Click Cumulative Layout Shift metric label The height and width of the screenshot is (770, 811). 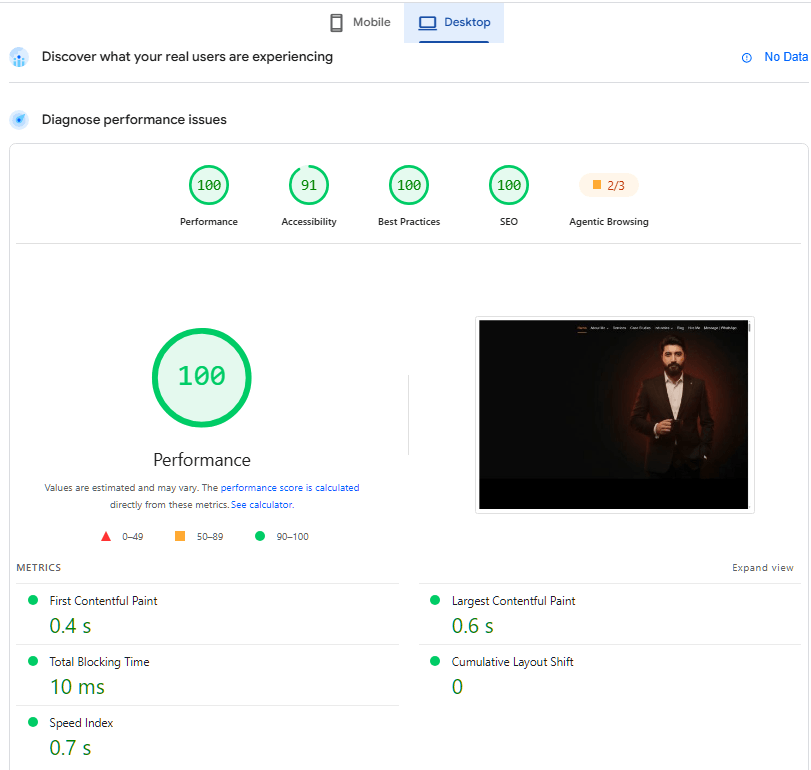(513, 662)
